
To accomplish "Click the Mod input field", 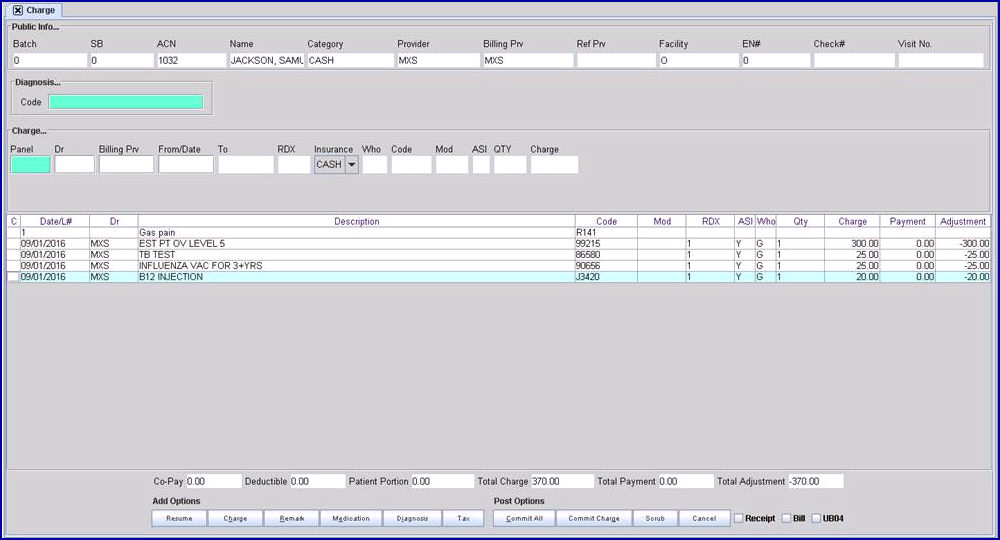I will (x=452, y=164).
